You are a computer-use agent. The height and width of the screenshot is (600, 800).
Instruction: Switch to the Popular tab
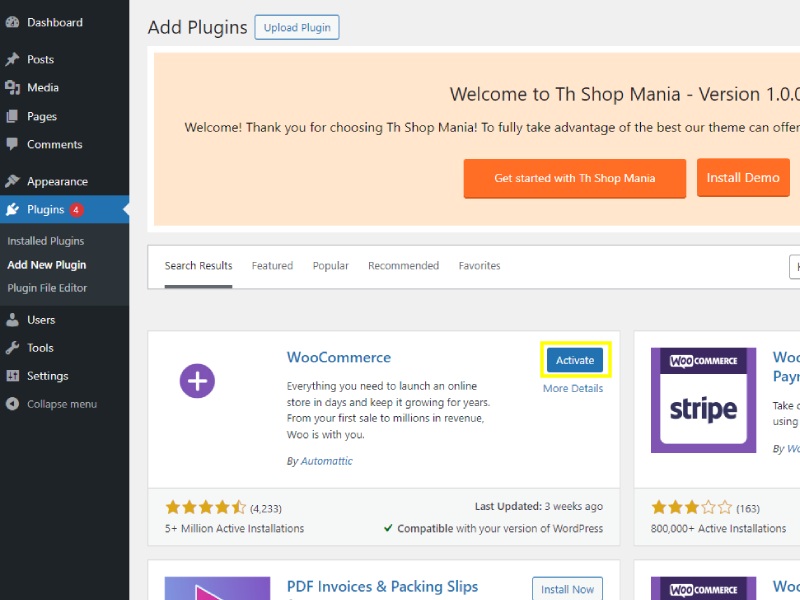click(331, 266)
